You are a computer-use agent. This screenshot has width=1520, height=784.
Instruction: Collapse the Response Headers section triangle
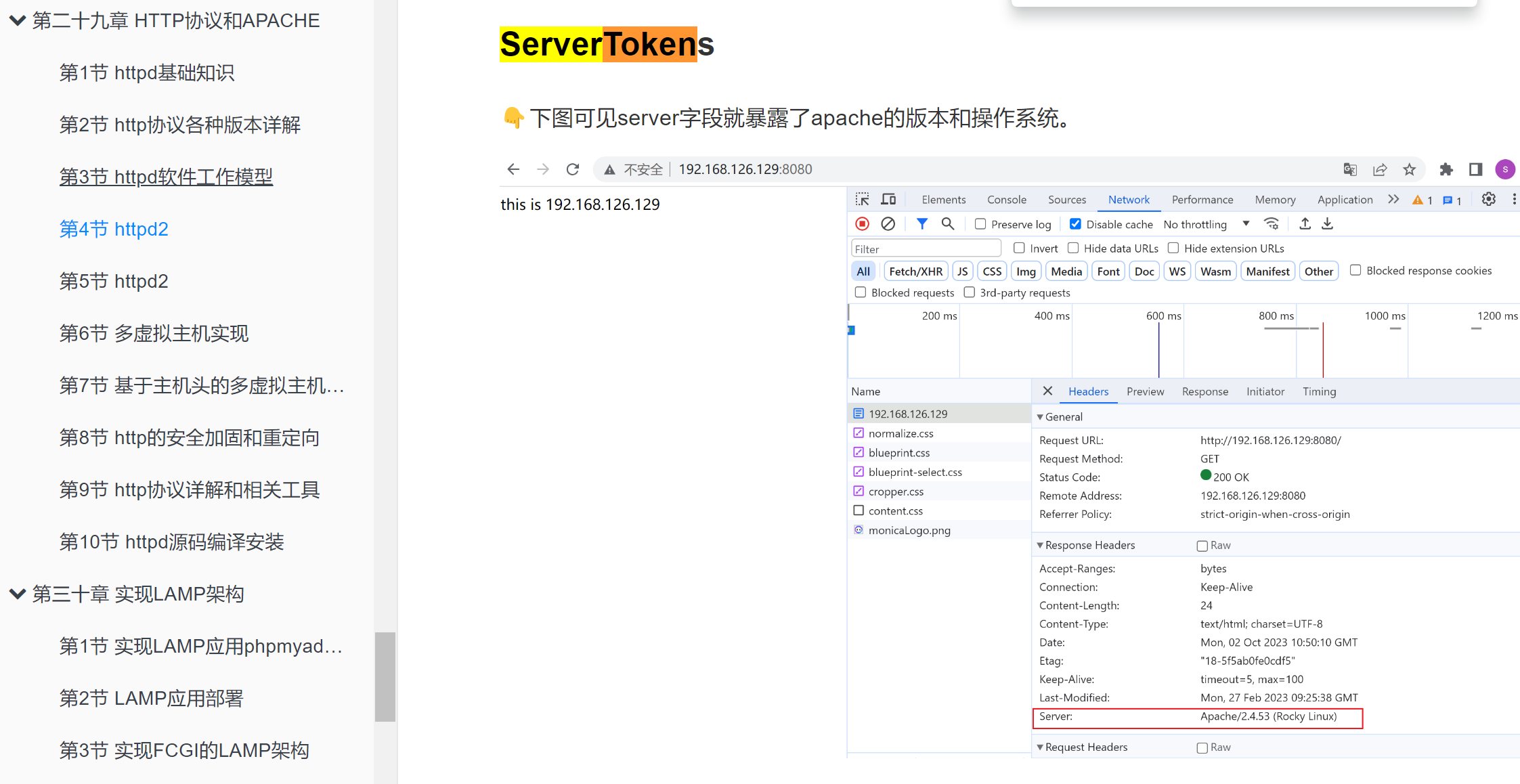[x=1040, y=545]
